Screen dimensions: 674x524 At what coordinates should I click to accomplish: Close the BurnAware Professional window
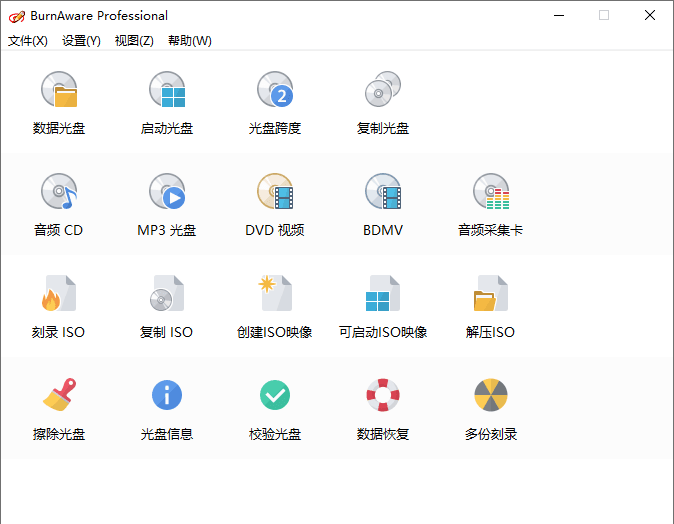pyautogui.click(x=650, y=15)
